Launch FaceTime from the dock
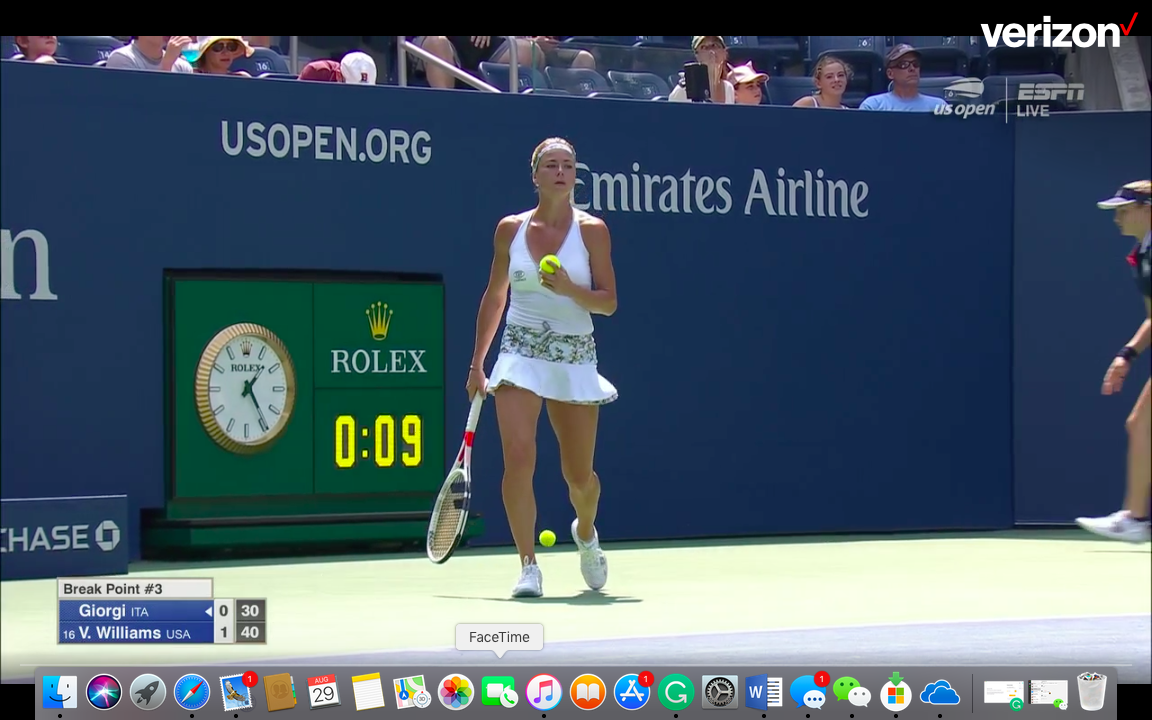 (x=499, y=692)
